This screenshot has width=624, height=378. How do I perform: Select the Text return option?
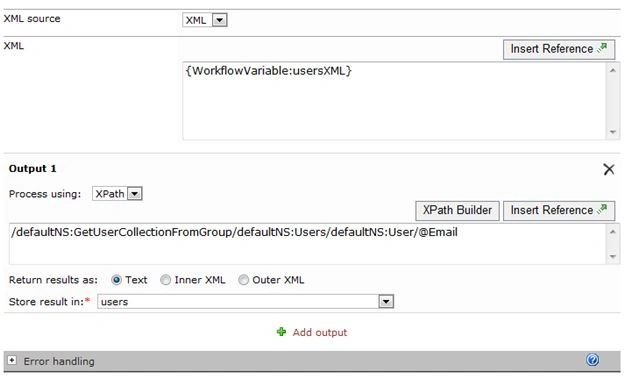[x=116, y=280]
